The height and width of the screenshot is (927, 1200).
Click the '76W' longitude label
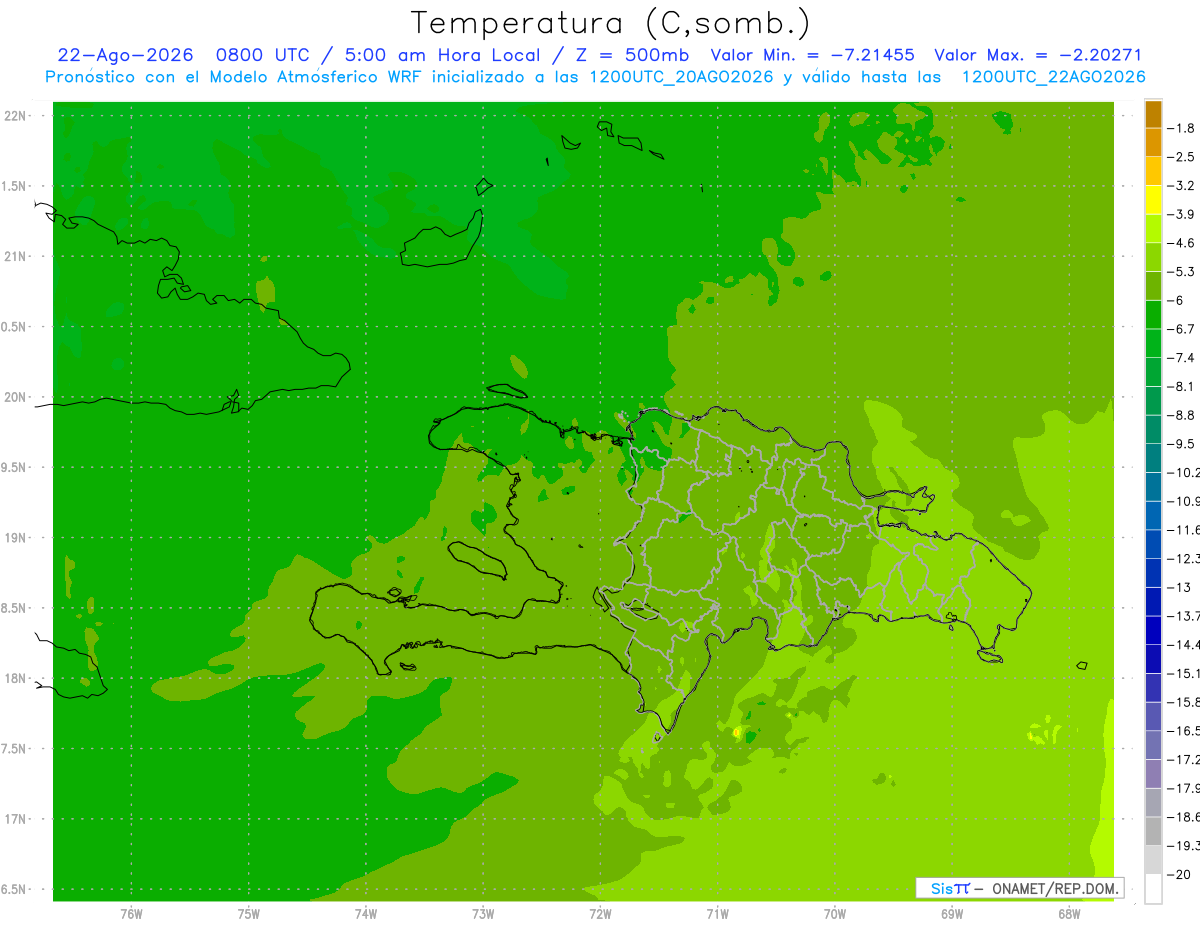[131, 914]
